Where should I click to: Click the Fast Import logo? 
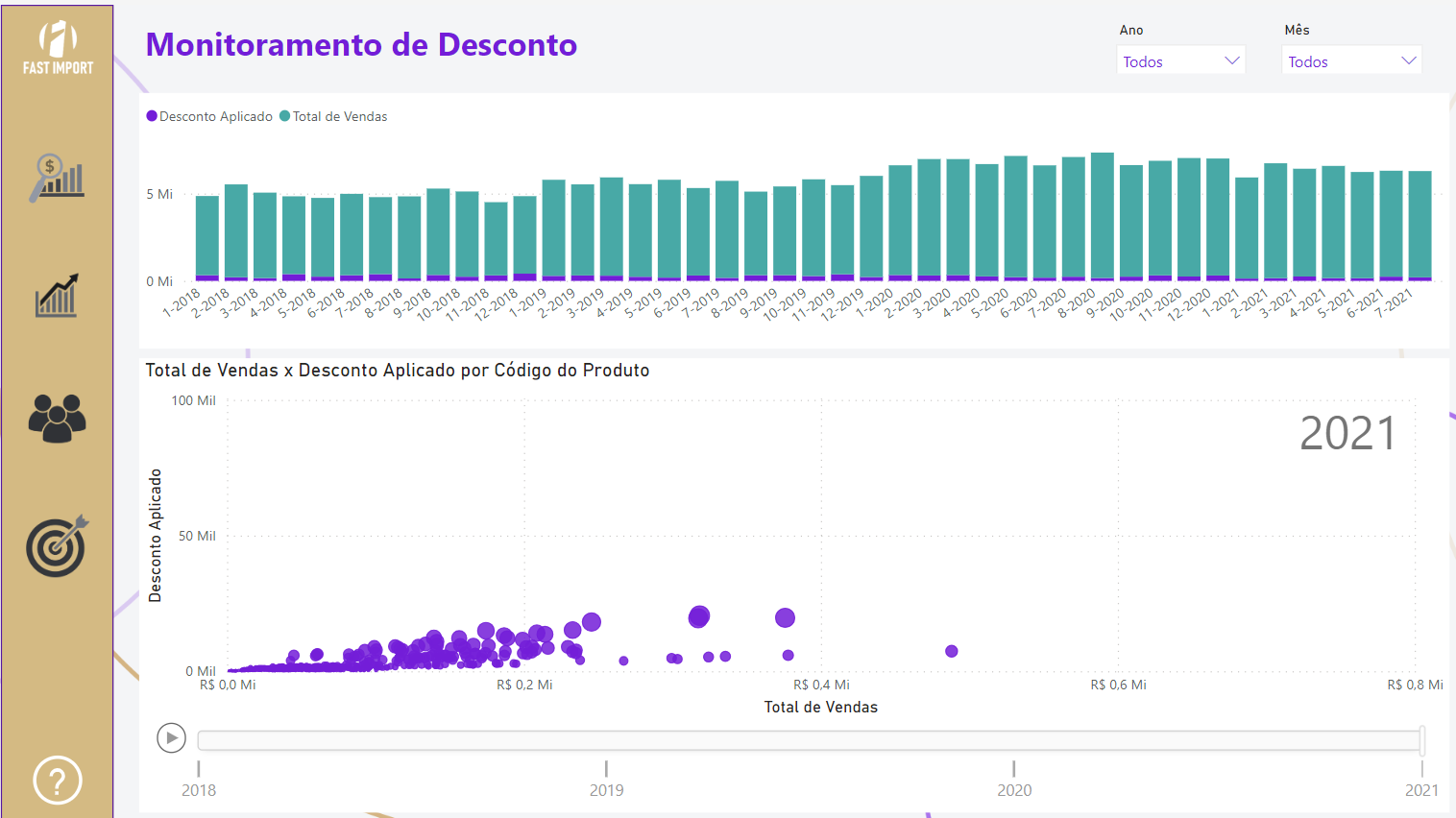58,47
